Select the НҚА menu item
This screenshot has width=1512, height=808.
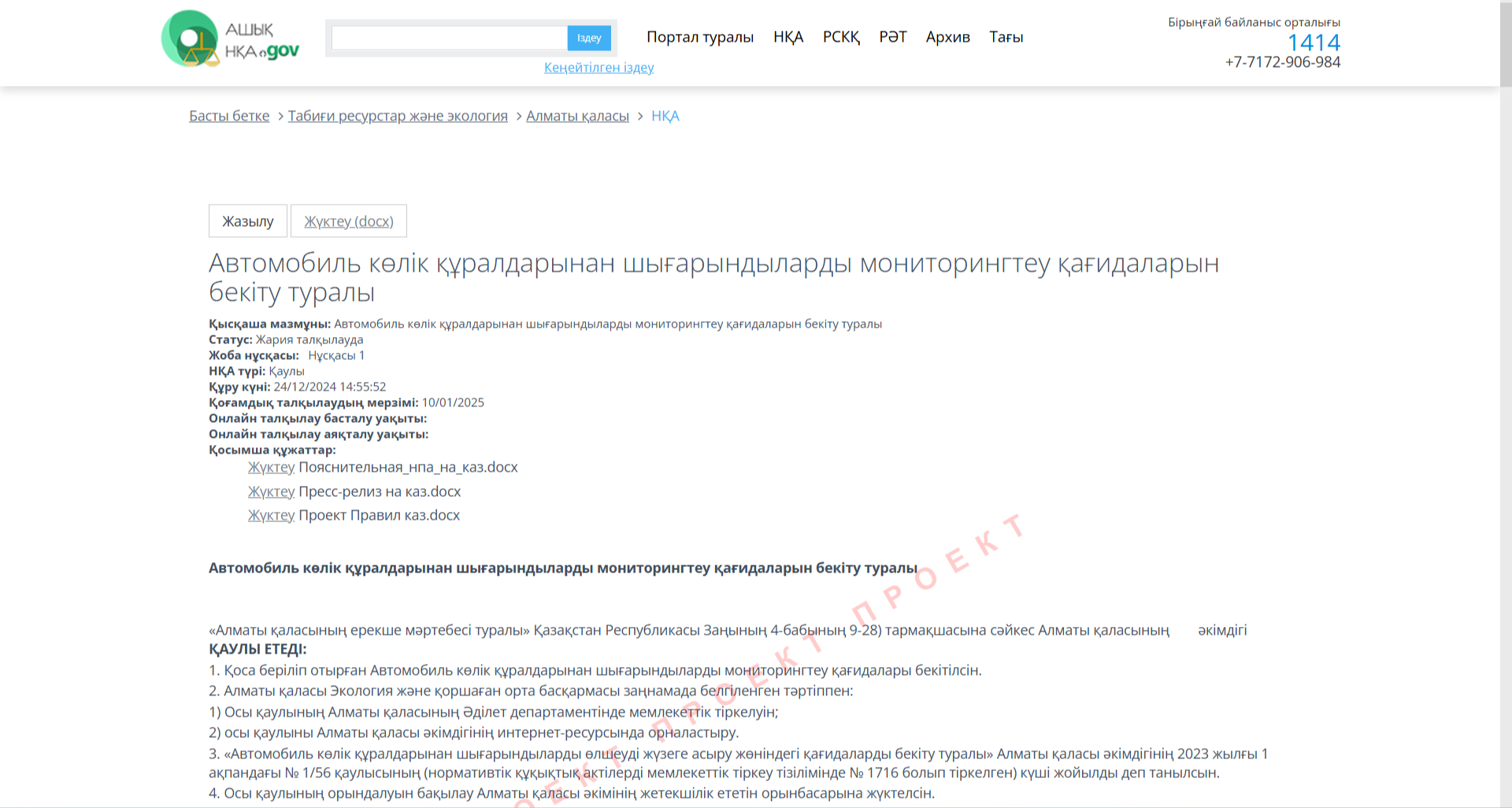click(787, 37)
